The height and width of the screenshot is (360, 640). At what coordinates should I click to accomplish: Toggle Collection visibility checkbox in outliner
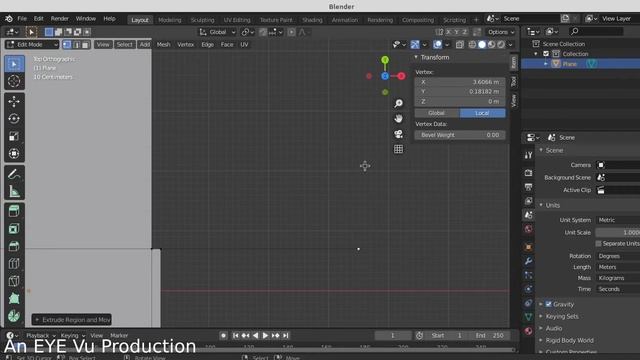(x=546, y=54)
